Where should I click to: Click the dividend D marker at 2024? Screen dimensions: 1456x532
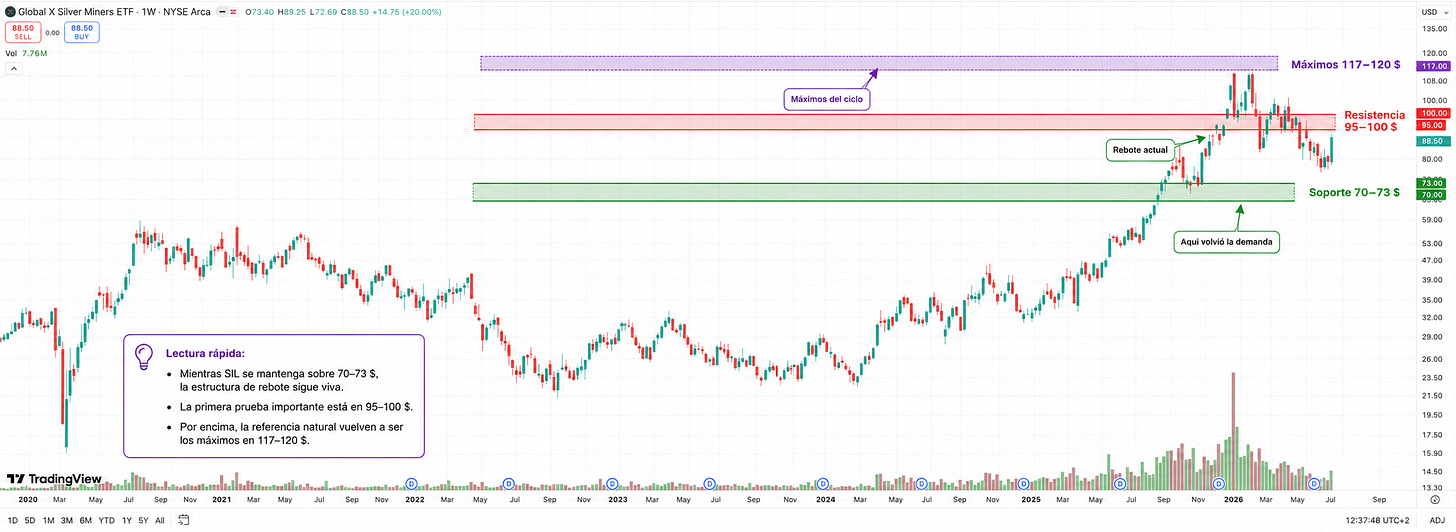(x=822, y=484)
